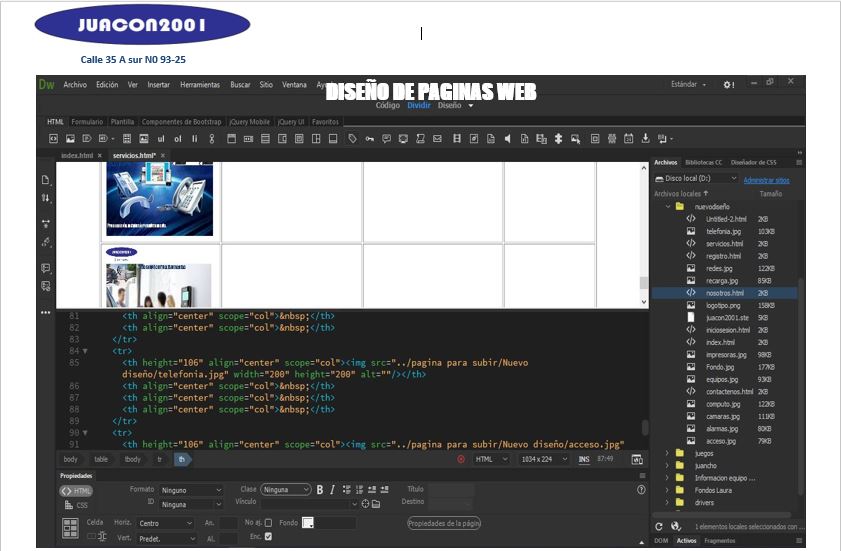Viewport: 841px width, 551px height.
Task: Click the Bold B formatting icon
Action: pyautogui.click(x=320, y=490)
